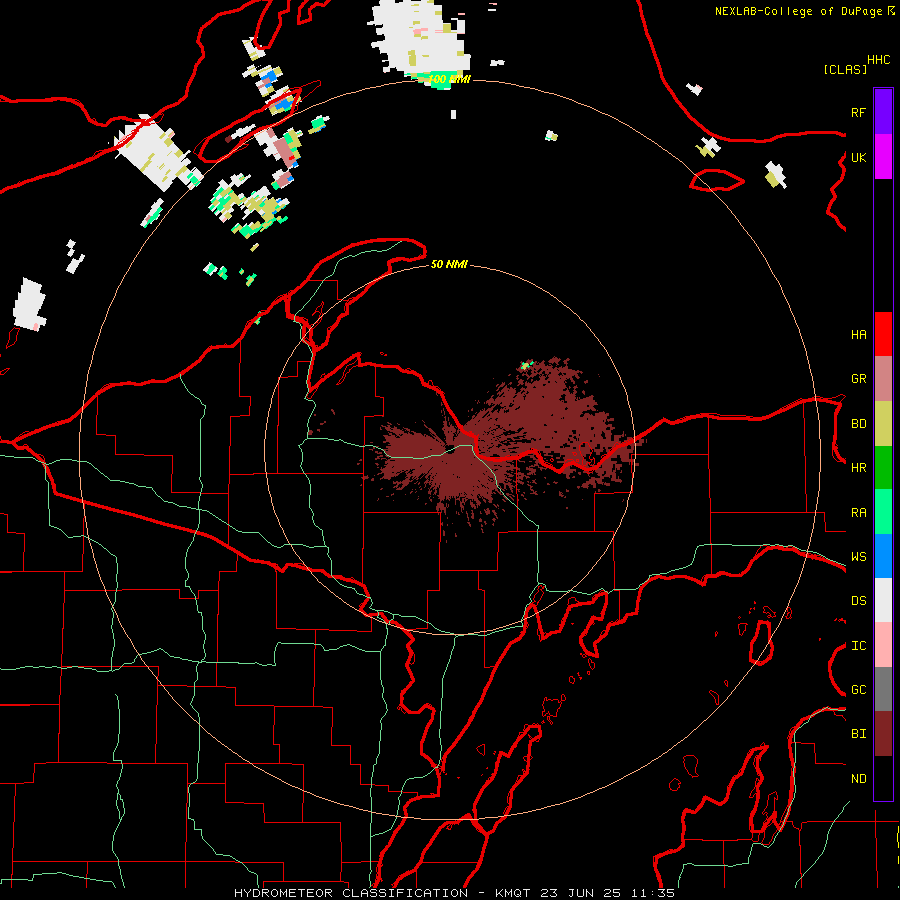The width and height of the screenshot is (900, 900).
Task: Click the UK legend label
Action: (x=858, y=157)
